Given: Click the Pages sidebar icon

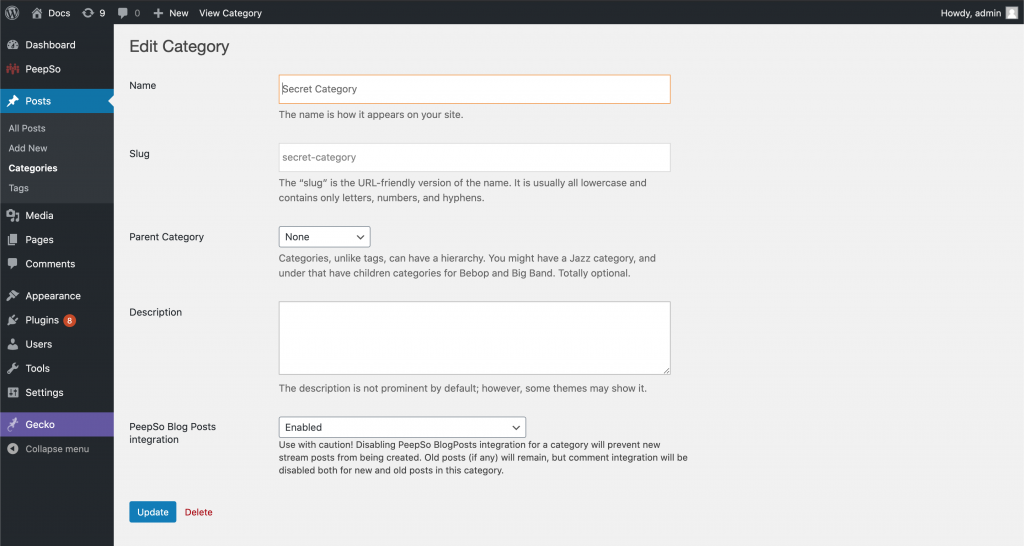Looking at the screenshot, I should 12,239.
